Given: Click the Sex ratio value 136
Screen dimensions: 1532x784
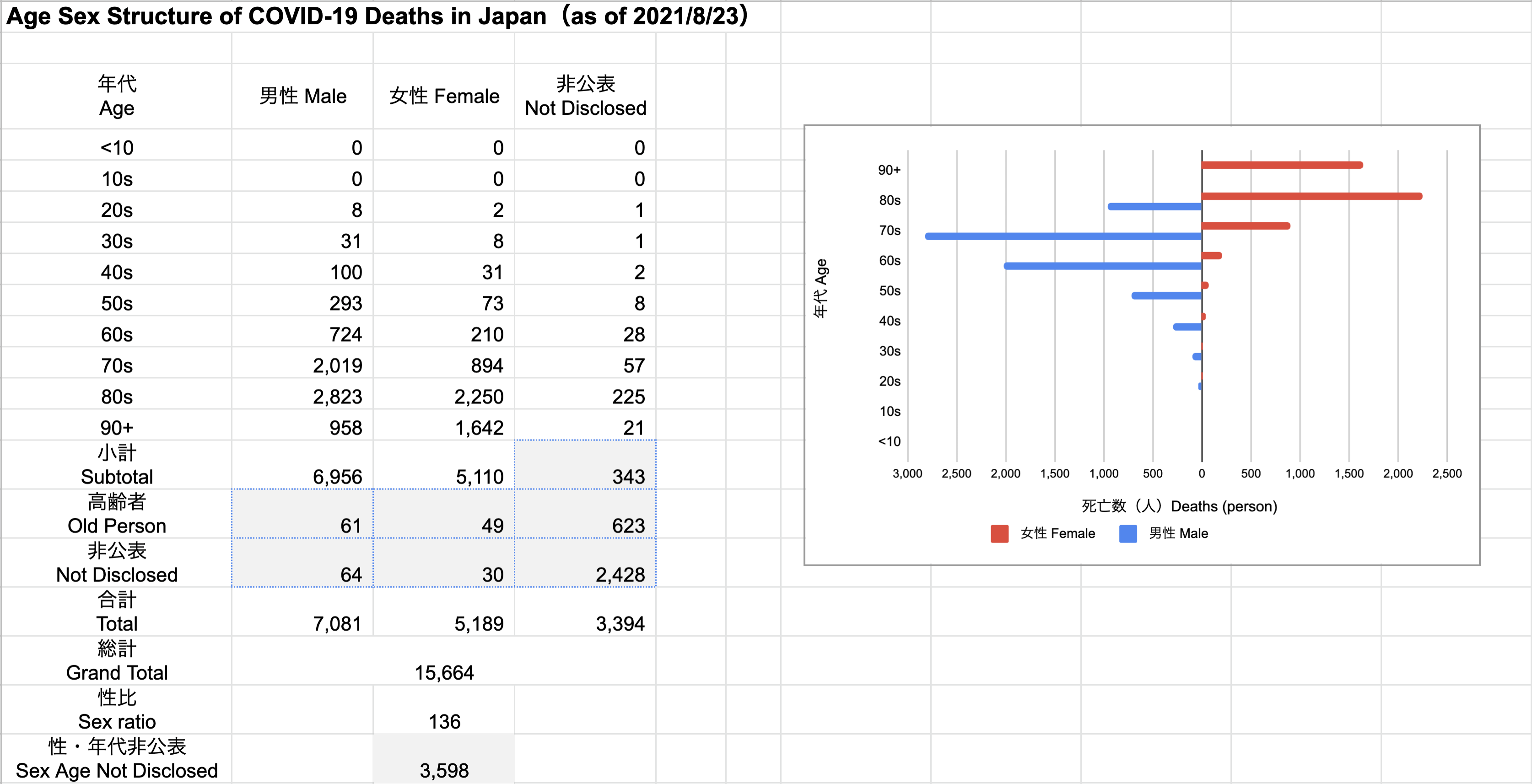Looking at the screenshot, I should [x=444, y=709].
